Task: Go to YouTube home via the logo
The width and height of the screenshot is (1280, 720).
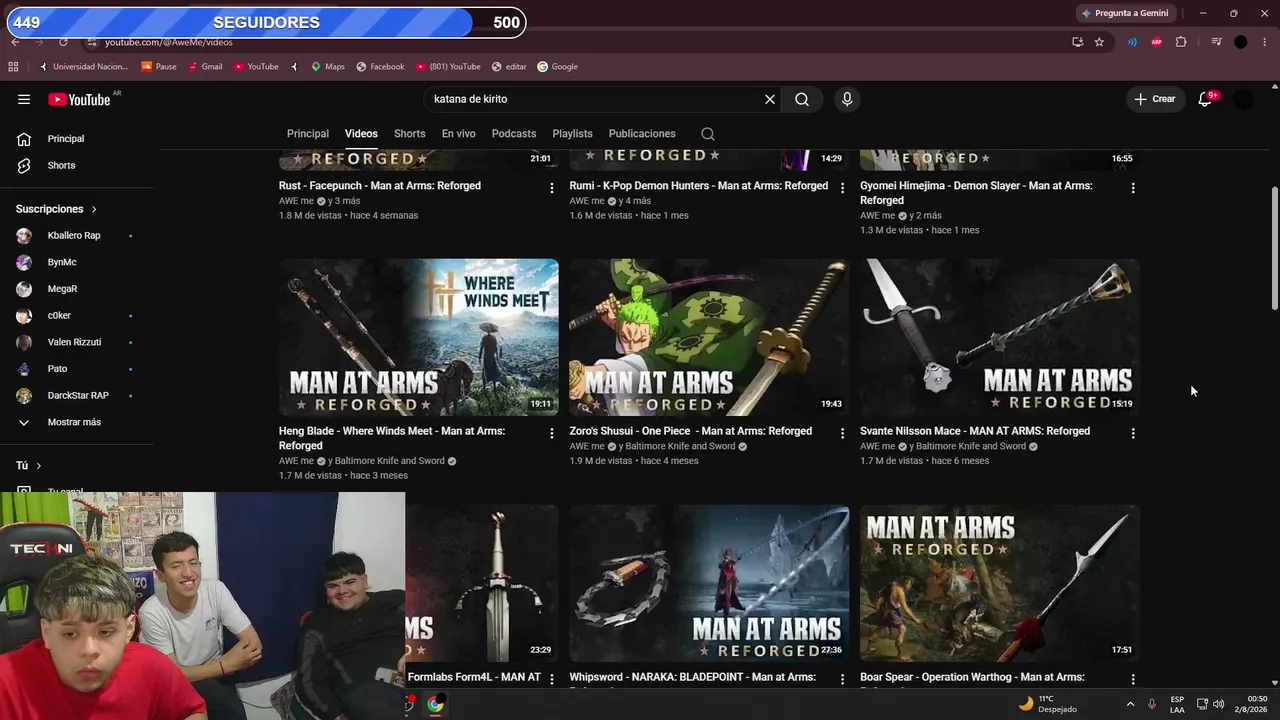Action: (79, 99)
